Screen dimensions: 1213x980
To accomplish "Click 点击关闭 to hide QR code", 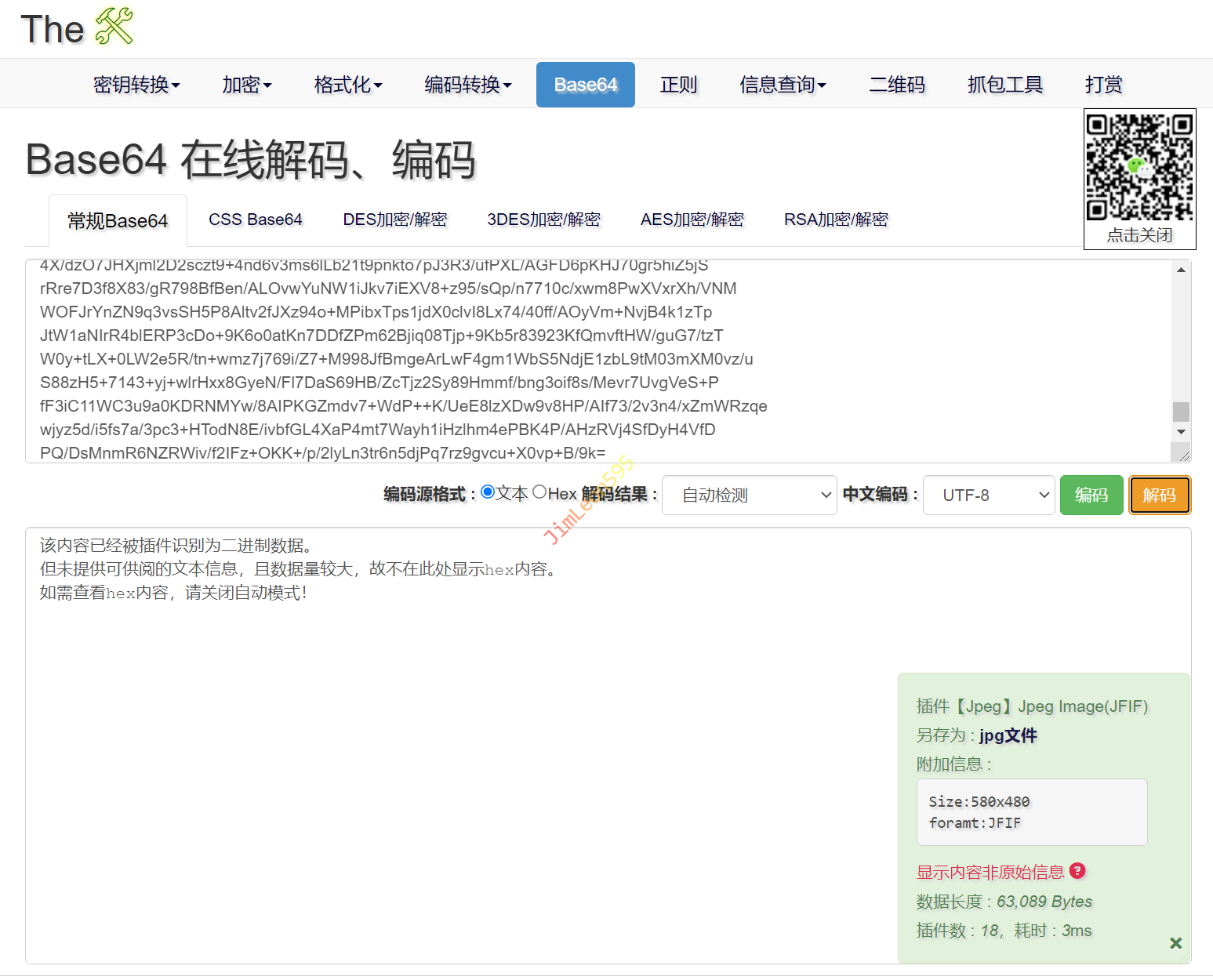I will click(x=1139, y=235).
